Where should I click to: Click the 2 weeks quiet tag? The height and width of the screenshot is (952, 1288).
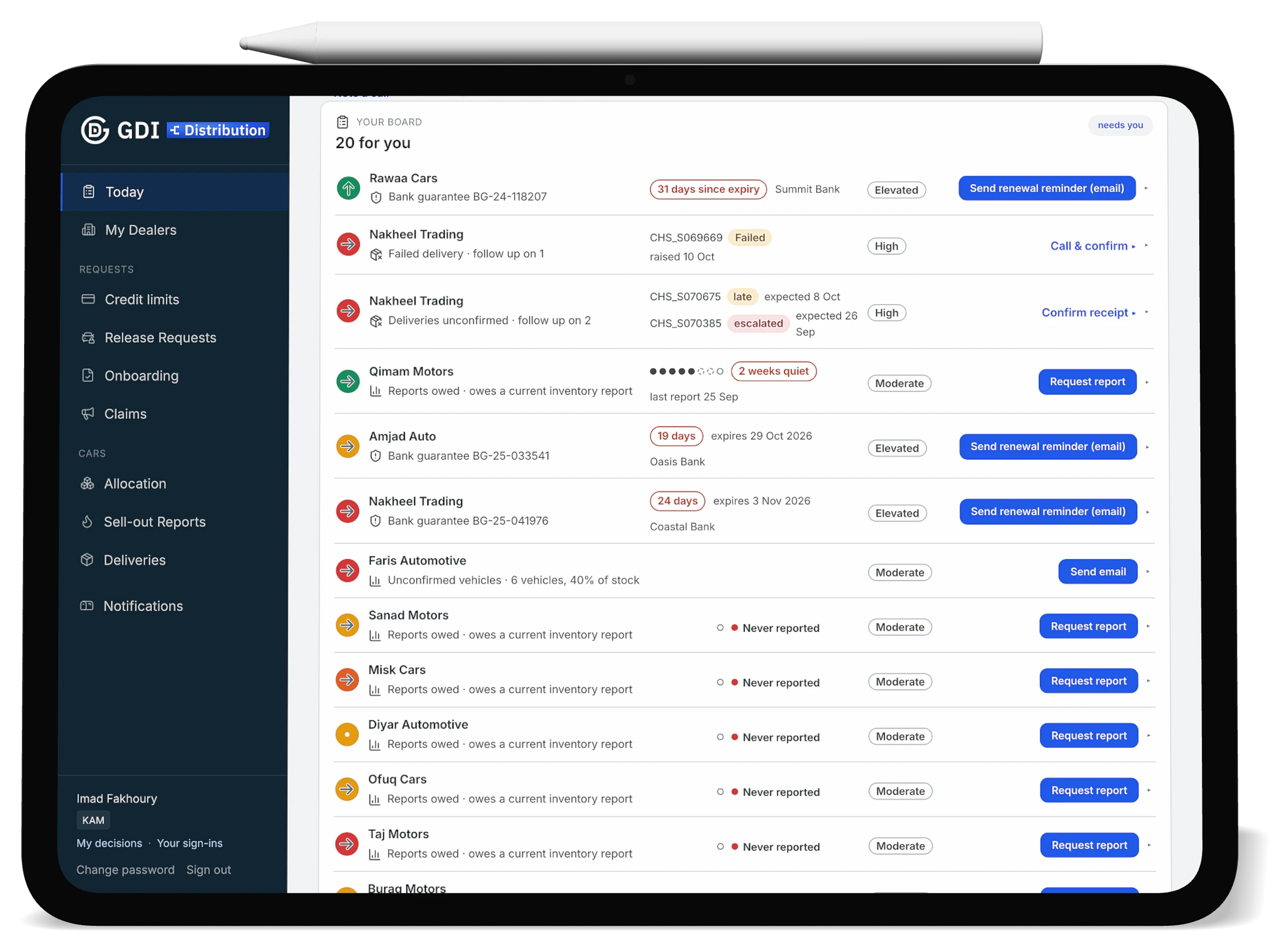coord(773,371)
